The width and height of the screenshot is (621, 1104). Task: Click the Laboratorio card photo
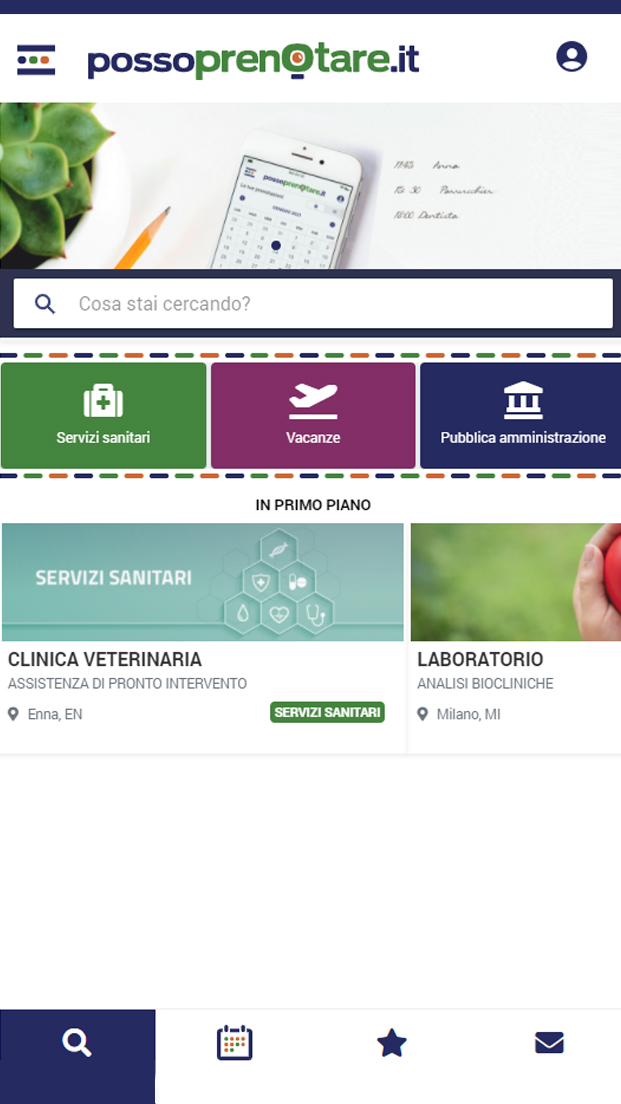click(516, 582)
